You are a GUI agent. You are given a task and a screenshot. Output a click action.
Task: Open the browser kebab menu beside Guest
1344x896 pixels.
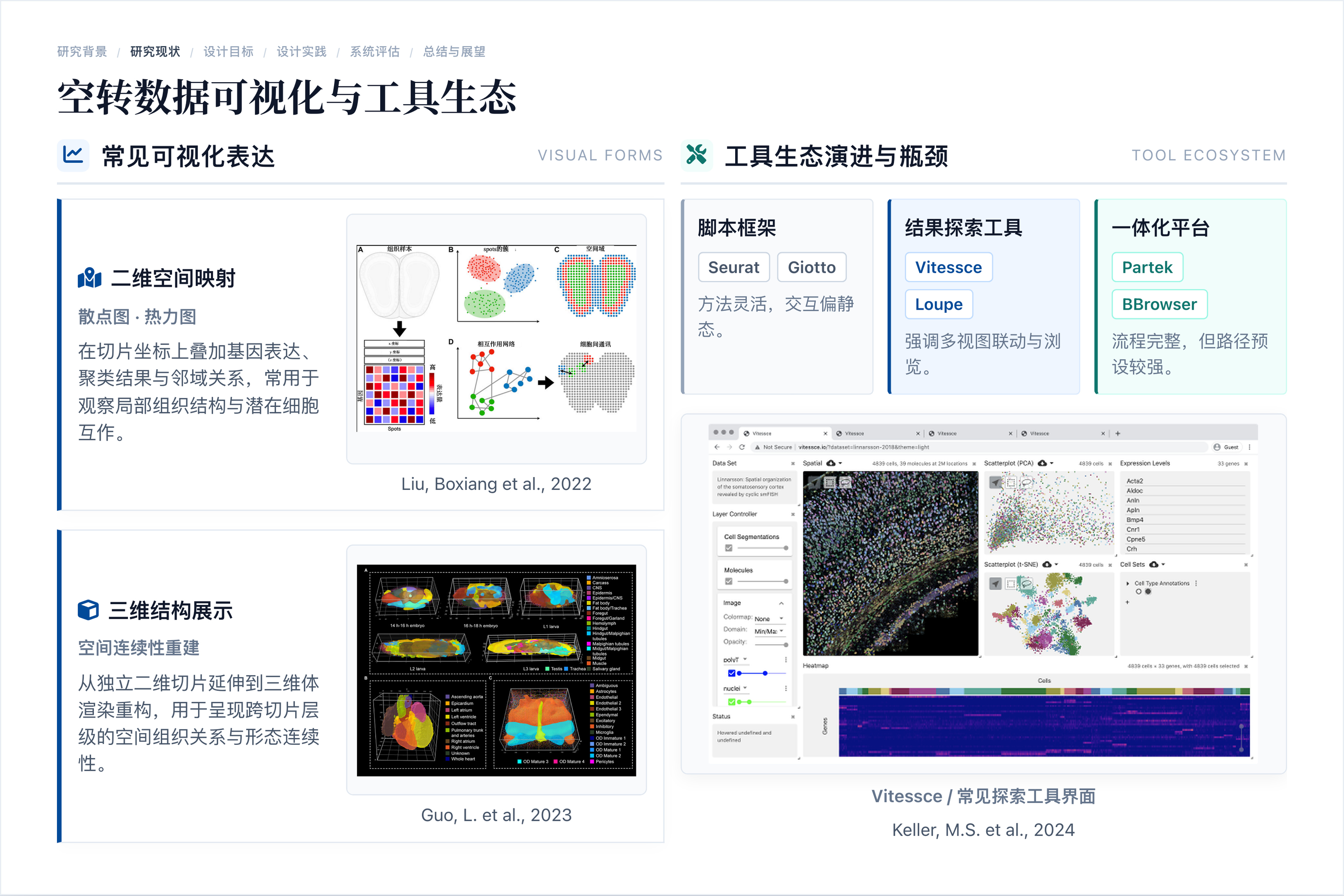(x=1250, y=447)
